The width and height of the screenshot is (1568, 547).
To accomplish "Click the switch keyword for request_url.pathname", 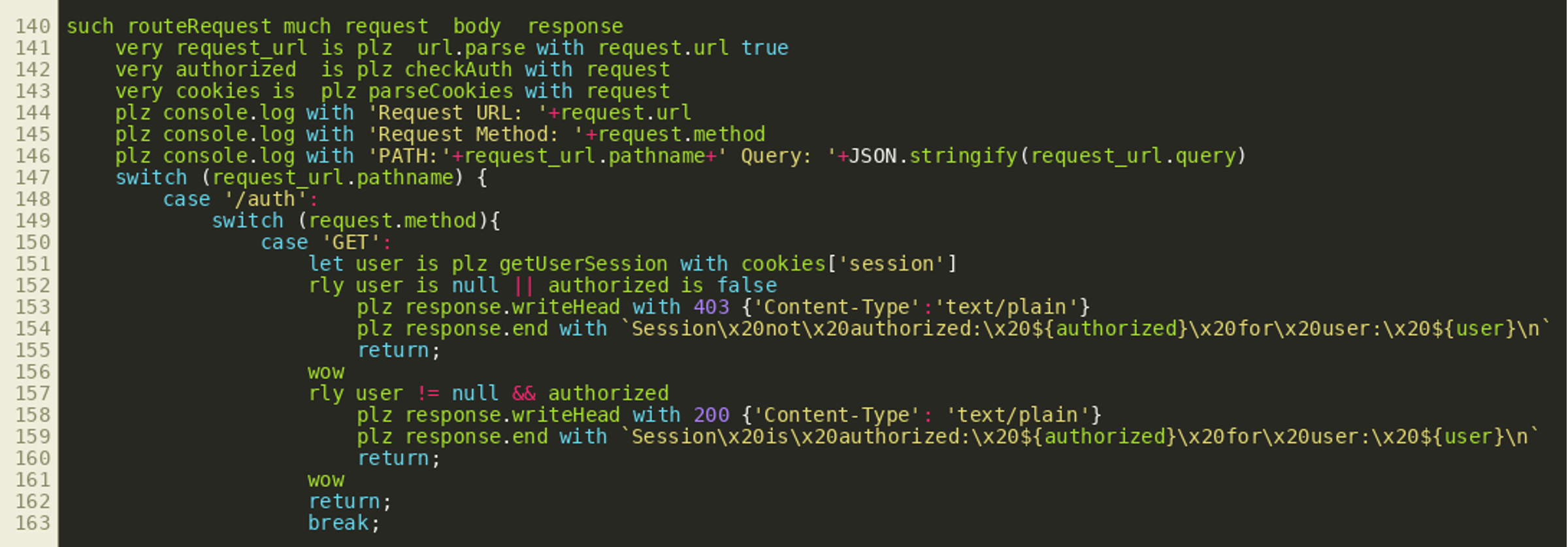I will click(x=152, y=178).
